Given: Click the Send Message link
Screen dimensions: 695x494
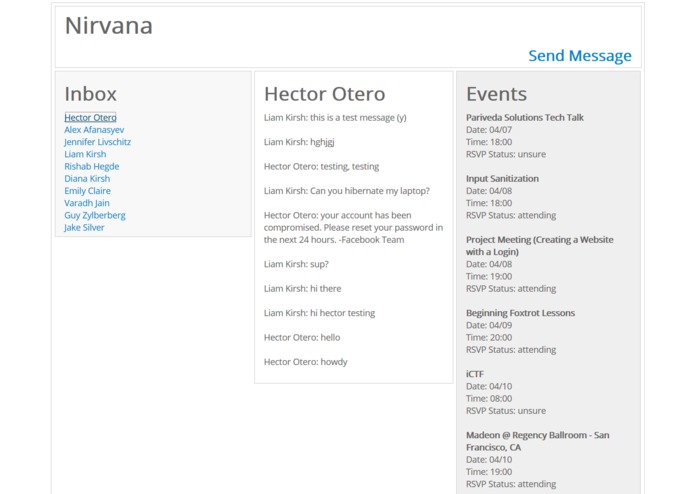Looking at the screenshot, I should (580, 56).
